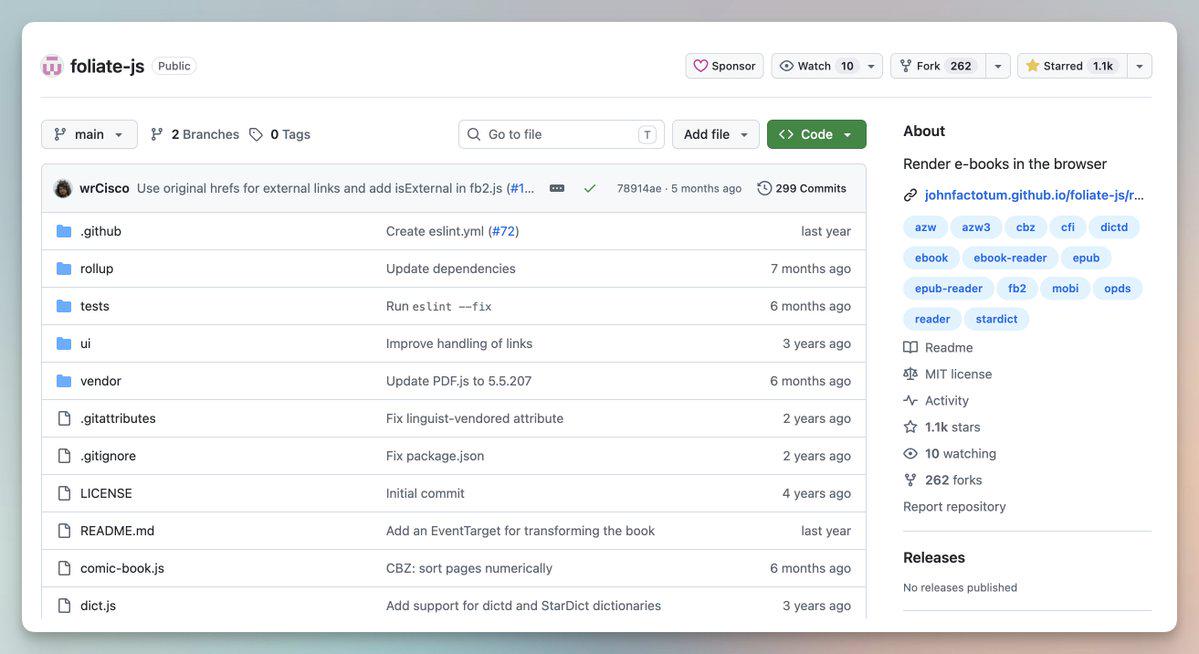Image resolution: width=1199 pixels, height=654 pixels.
Task: Expand the main branch selector
Action: coord(89,134)
